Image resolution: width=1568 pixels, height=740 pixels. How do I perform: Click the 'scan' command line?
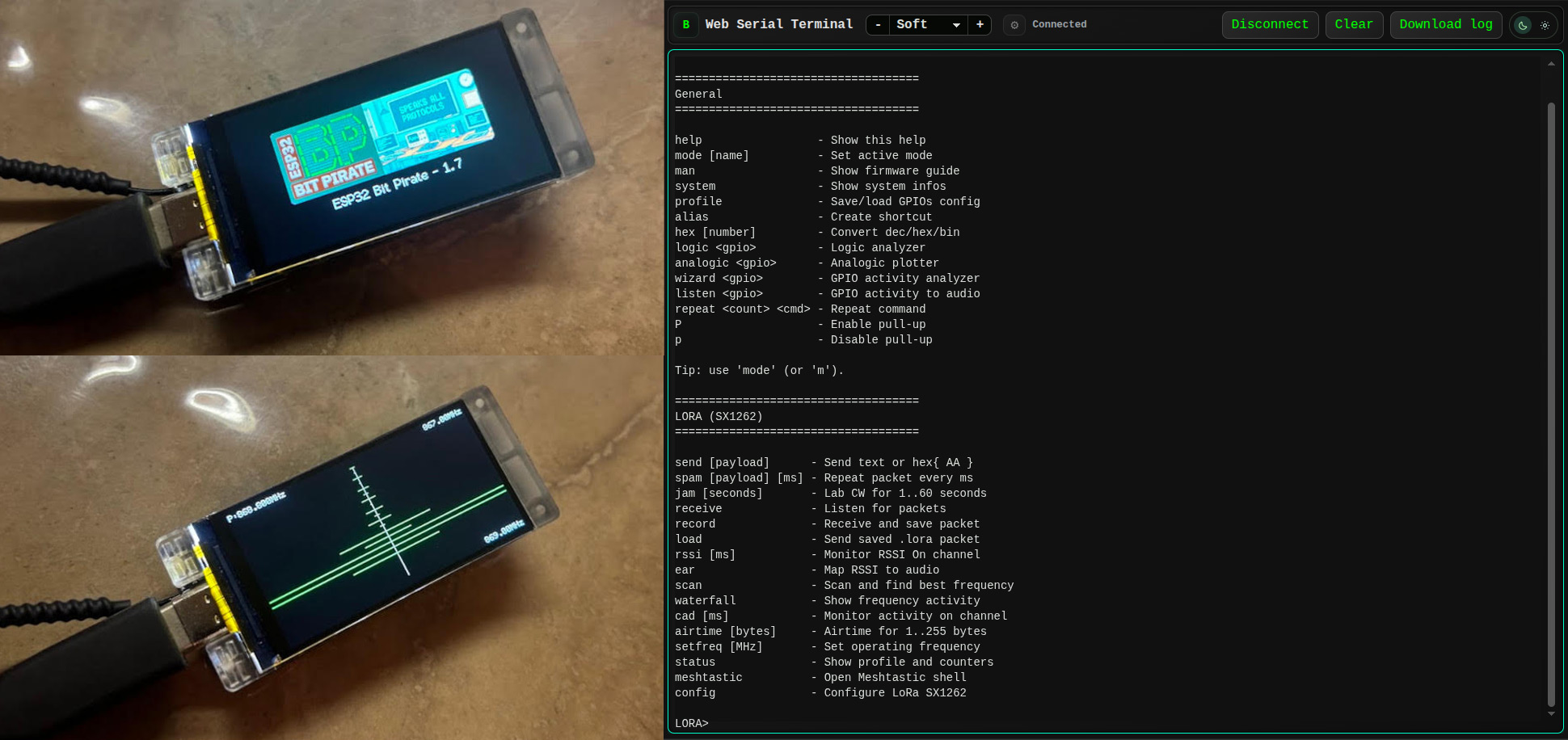(x=844, y=586)
